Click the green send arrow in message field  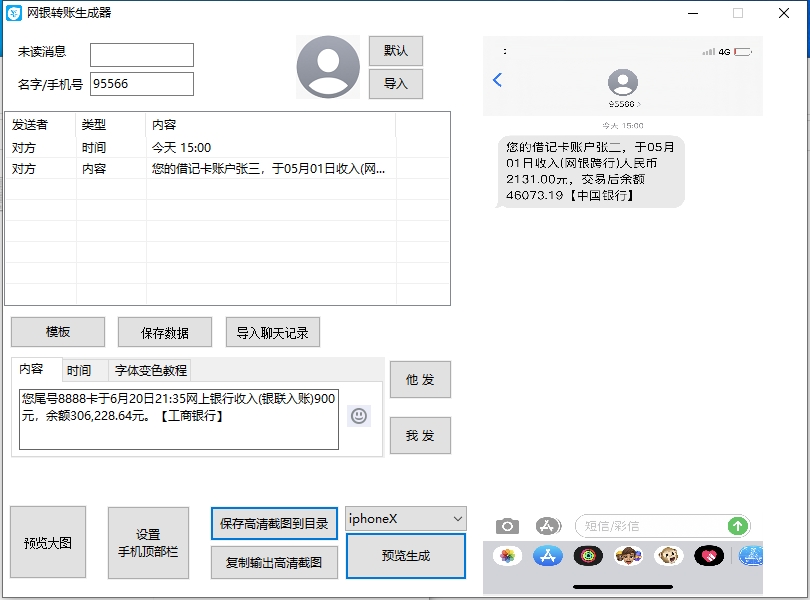click(737, 525)
